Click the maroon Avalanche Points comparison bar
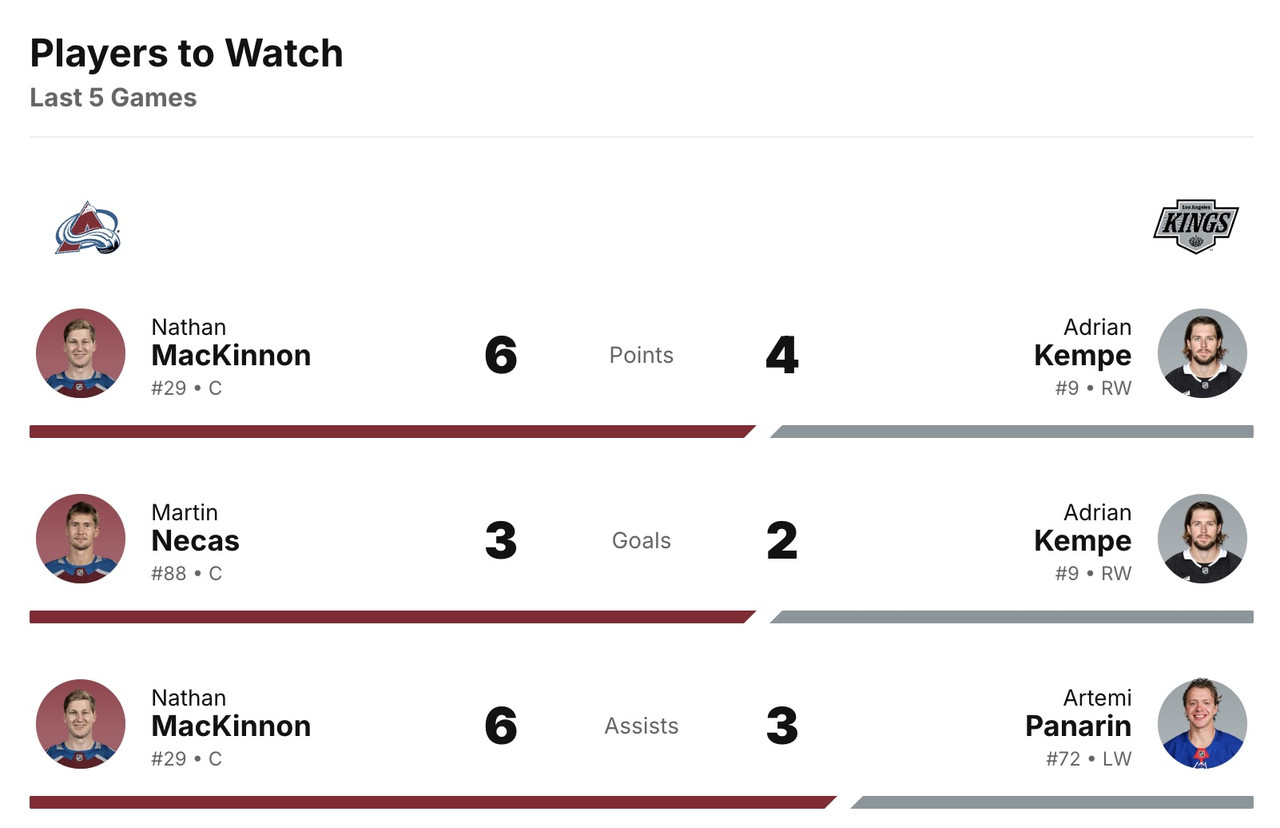Image resolution: width=1280 pixels, height=828 pixels. pyautogui.click(x=390, y=432)
